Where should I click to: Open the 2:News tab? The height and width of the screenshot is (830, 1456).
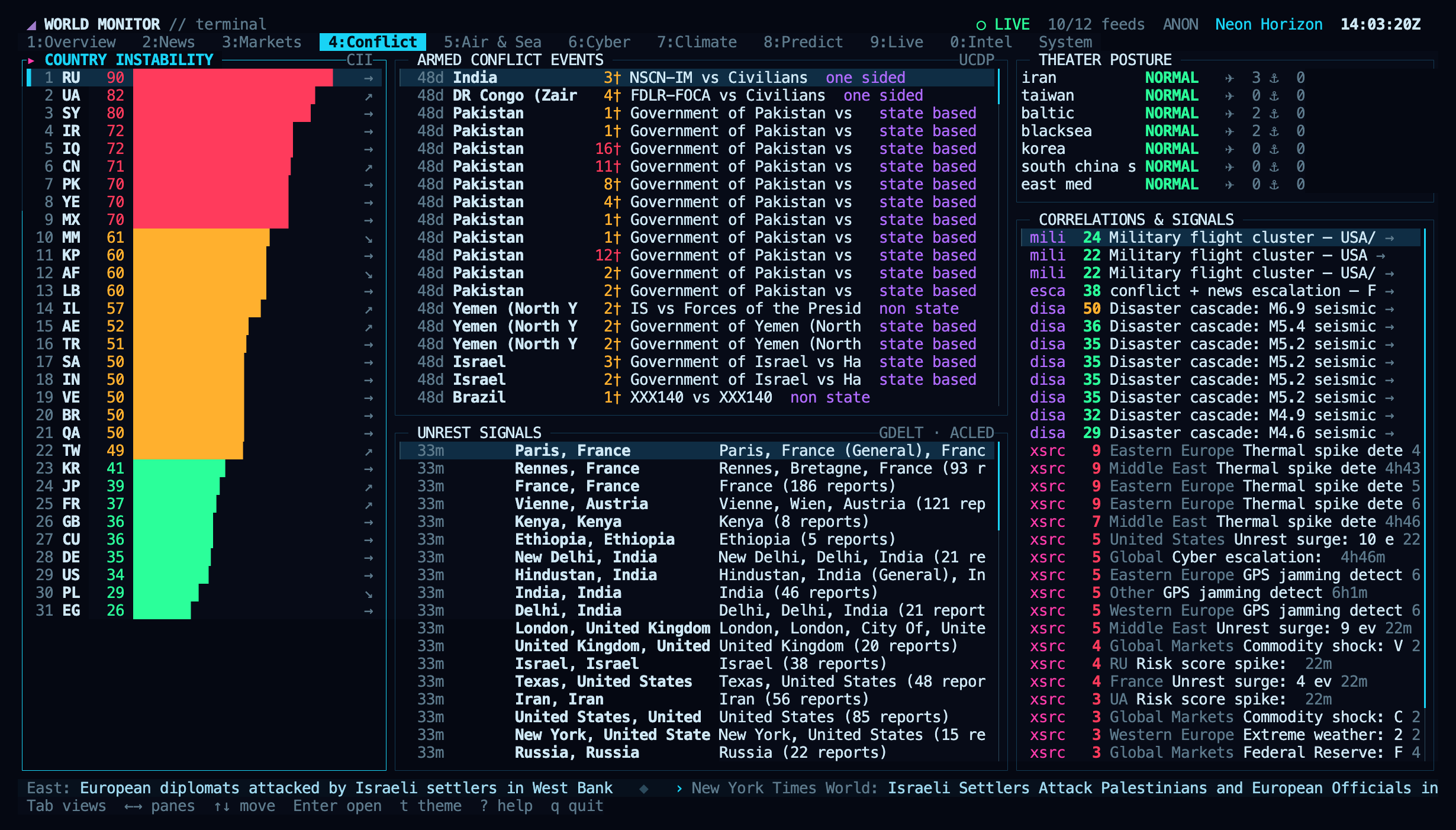click(168, 42)
